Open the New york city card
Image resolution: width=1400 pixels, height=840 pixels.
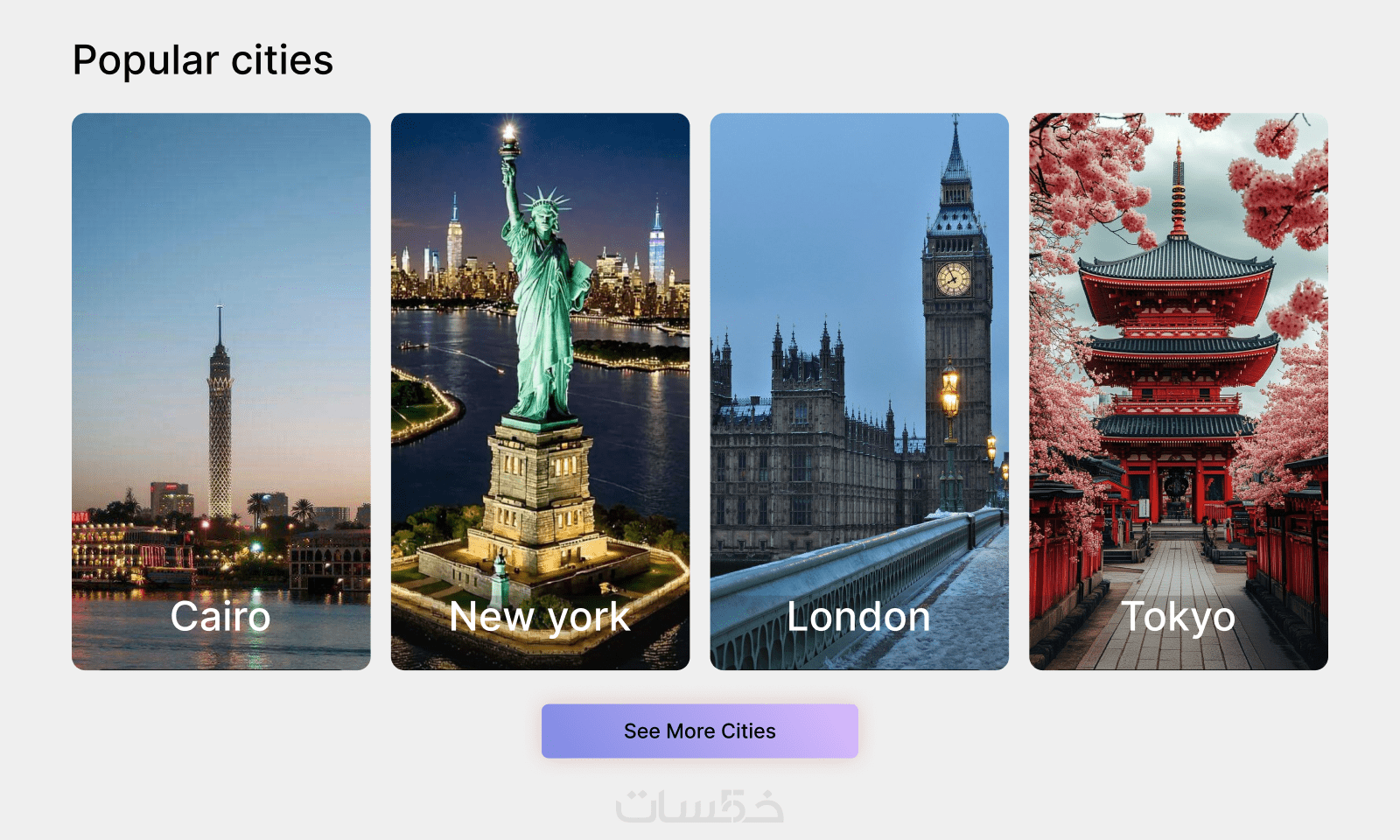point(540,391)
